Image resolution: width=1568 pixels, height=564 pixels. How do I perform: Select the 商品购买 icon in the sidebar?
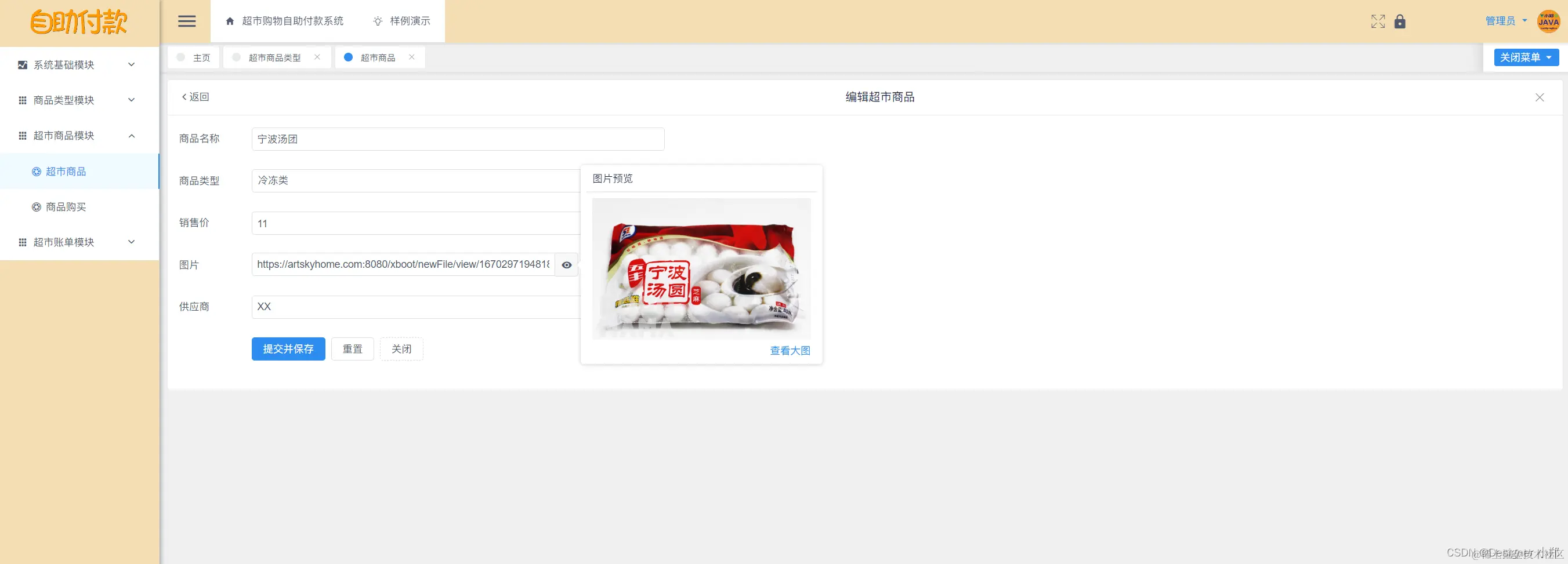(x=35, y=207)
